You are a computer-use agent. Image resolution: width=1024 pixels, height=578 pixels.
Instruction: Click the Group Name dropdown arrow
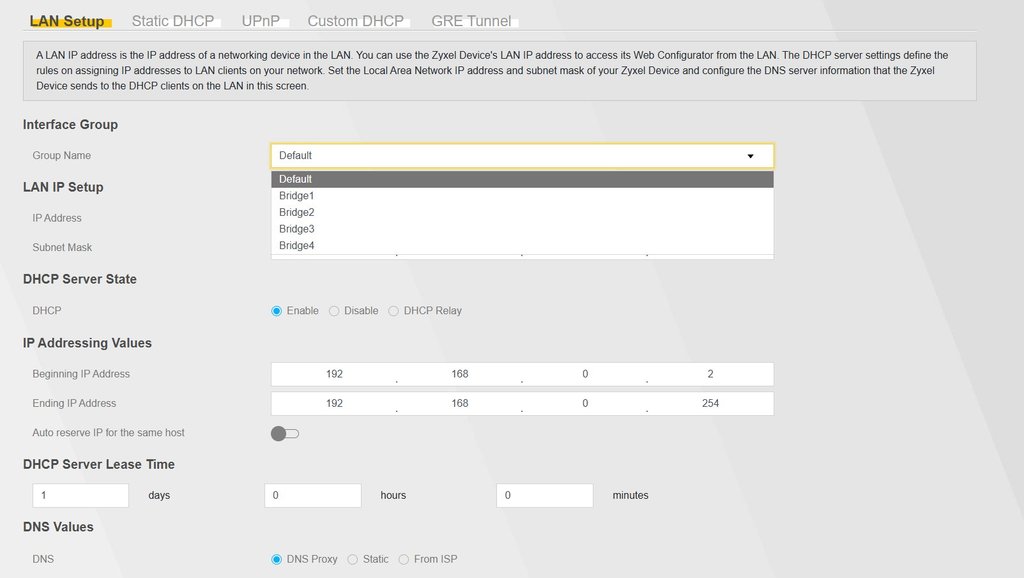point(750,156)
